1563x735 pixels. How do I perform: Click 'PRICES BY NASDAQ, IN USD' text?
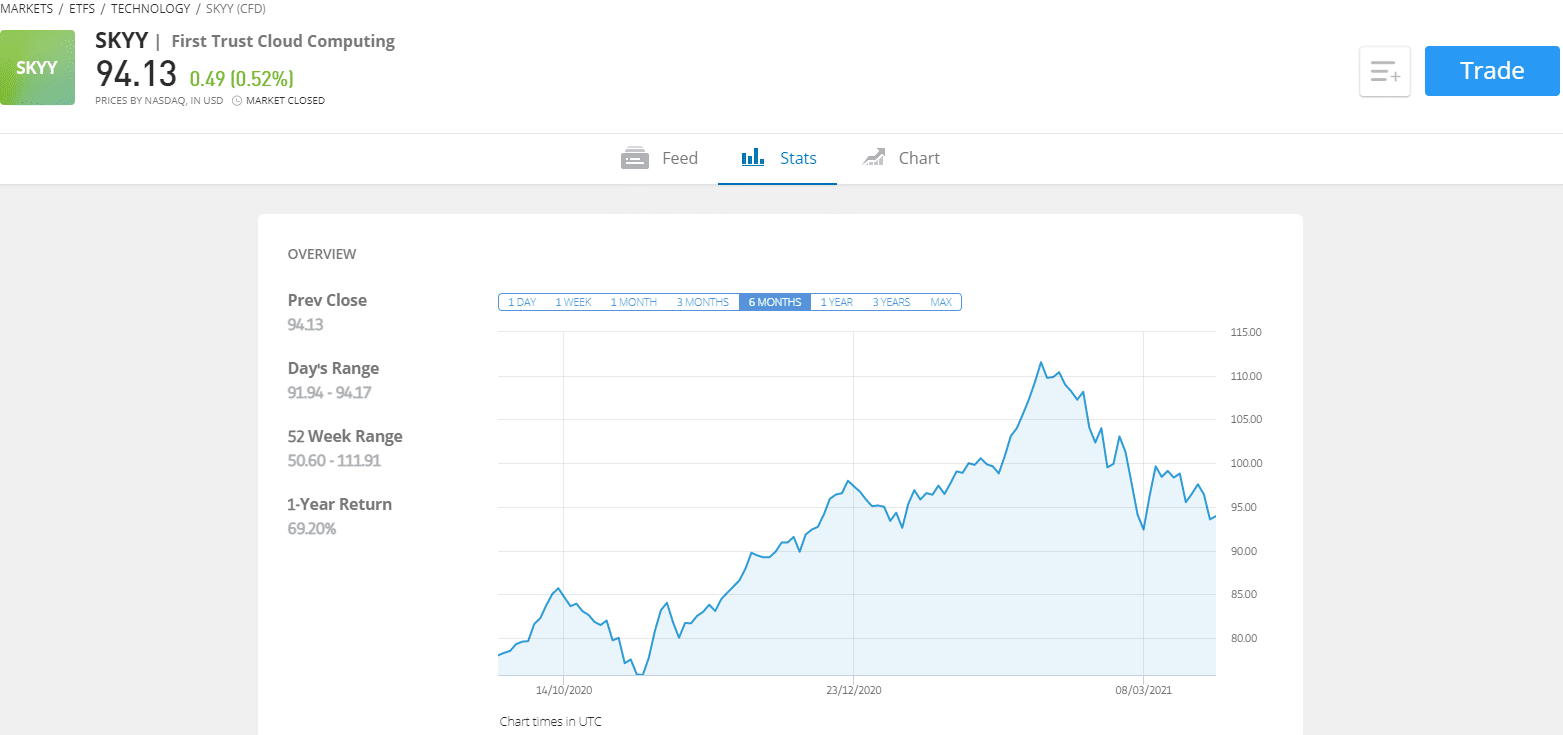click(x=159, y=101)
